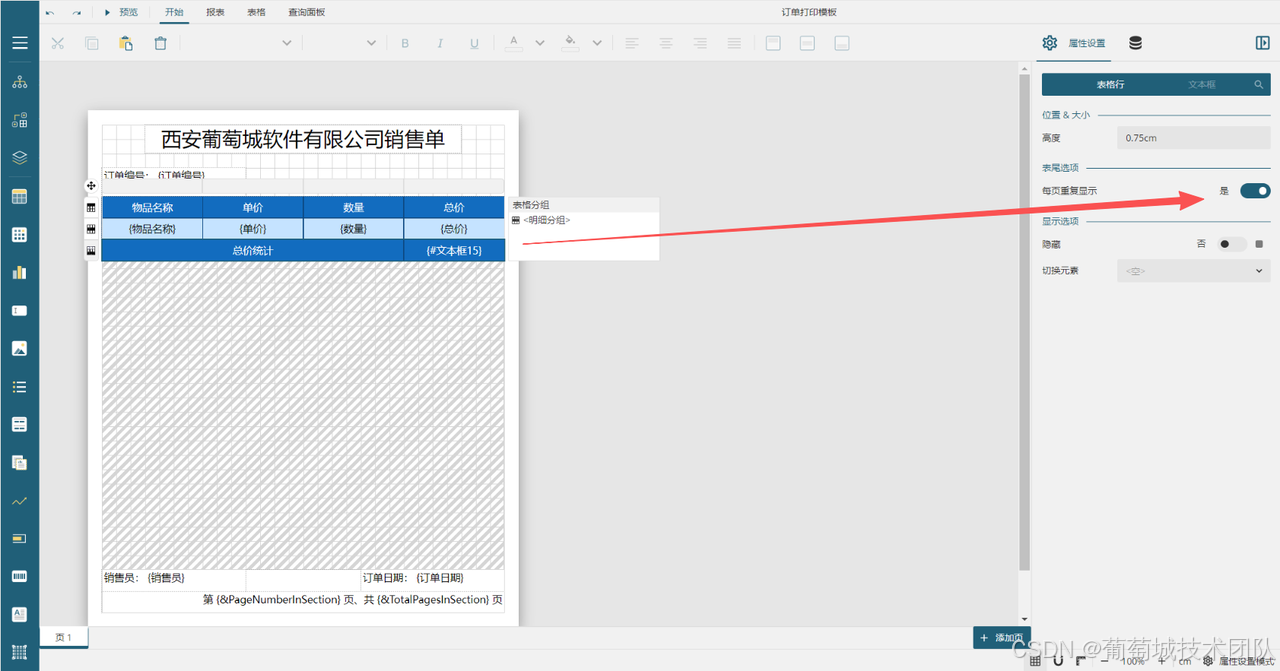
Task: Click the height input field 0.75cm
Action: 1194,138
